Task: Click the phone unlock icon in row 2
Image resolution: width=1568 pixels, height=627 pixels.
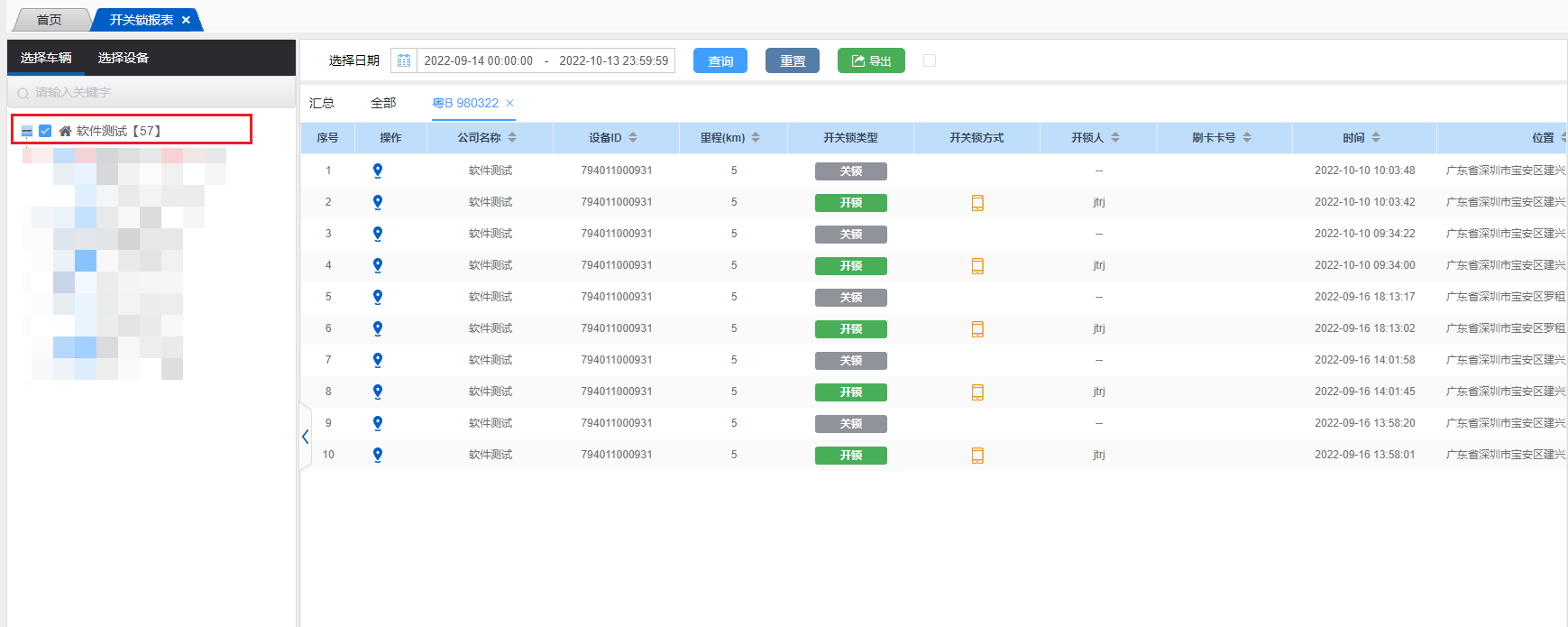Action: click(977, 203)
